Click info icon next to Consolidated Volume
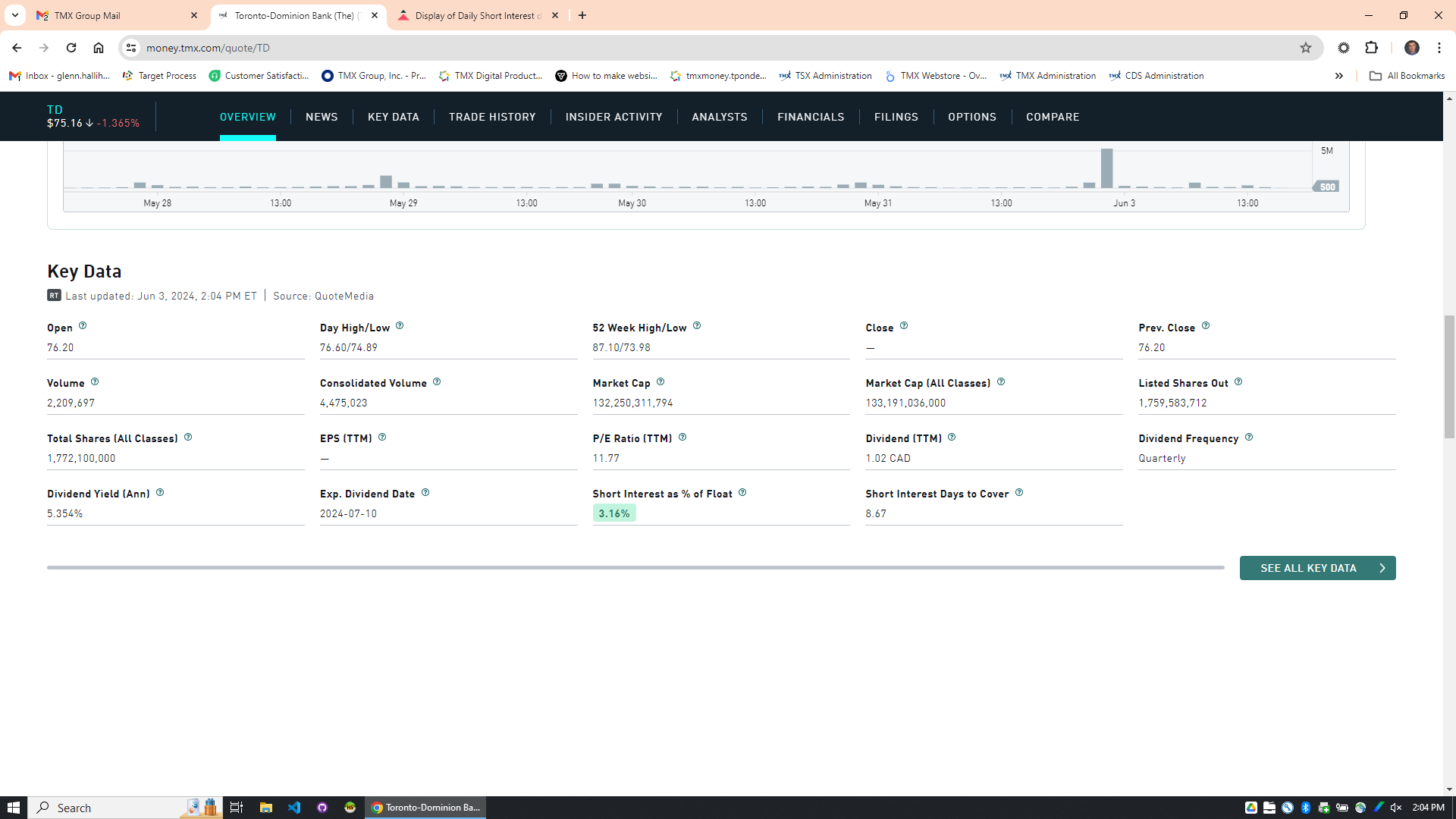This screenshot has width=1456, height=819. point(437,382)
